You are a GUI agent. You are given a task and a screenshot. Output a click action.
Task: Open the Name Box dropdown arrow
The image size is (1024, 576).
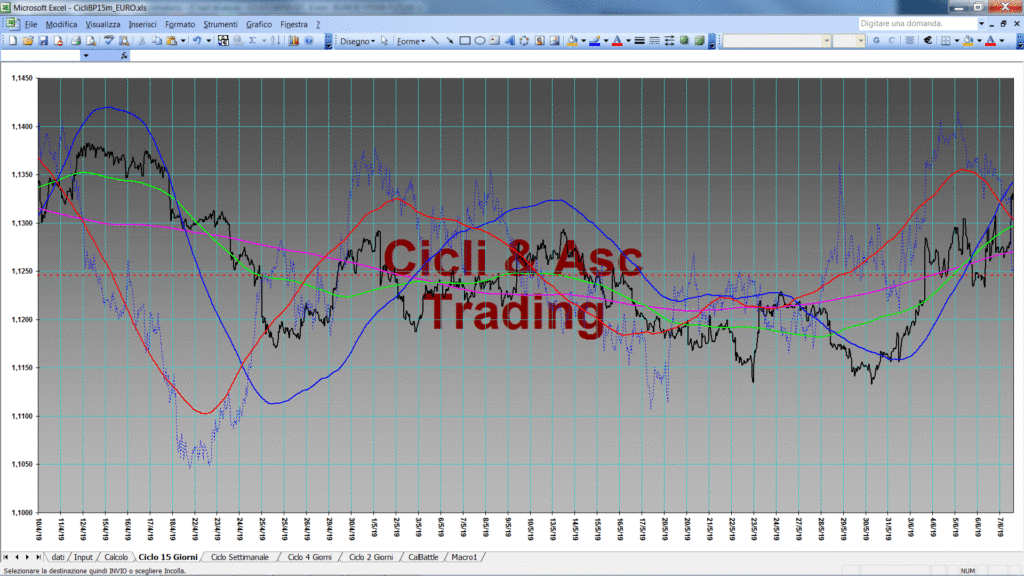(86, 56)
